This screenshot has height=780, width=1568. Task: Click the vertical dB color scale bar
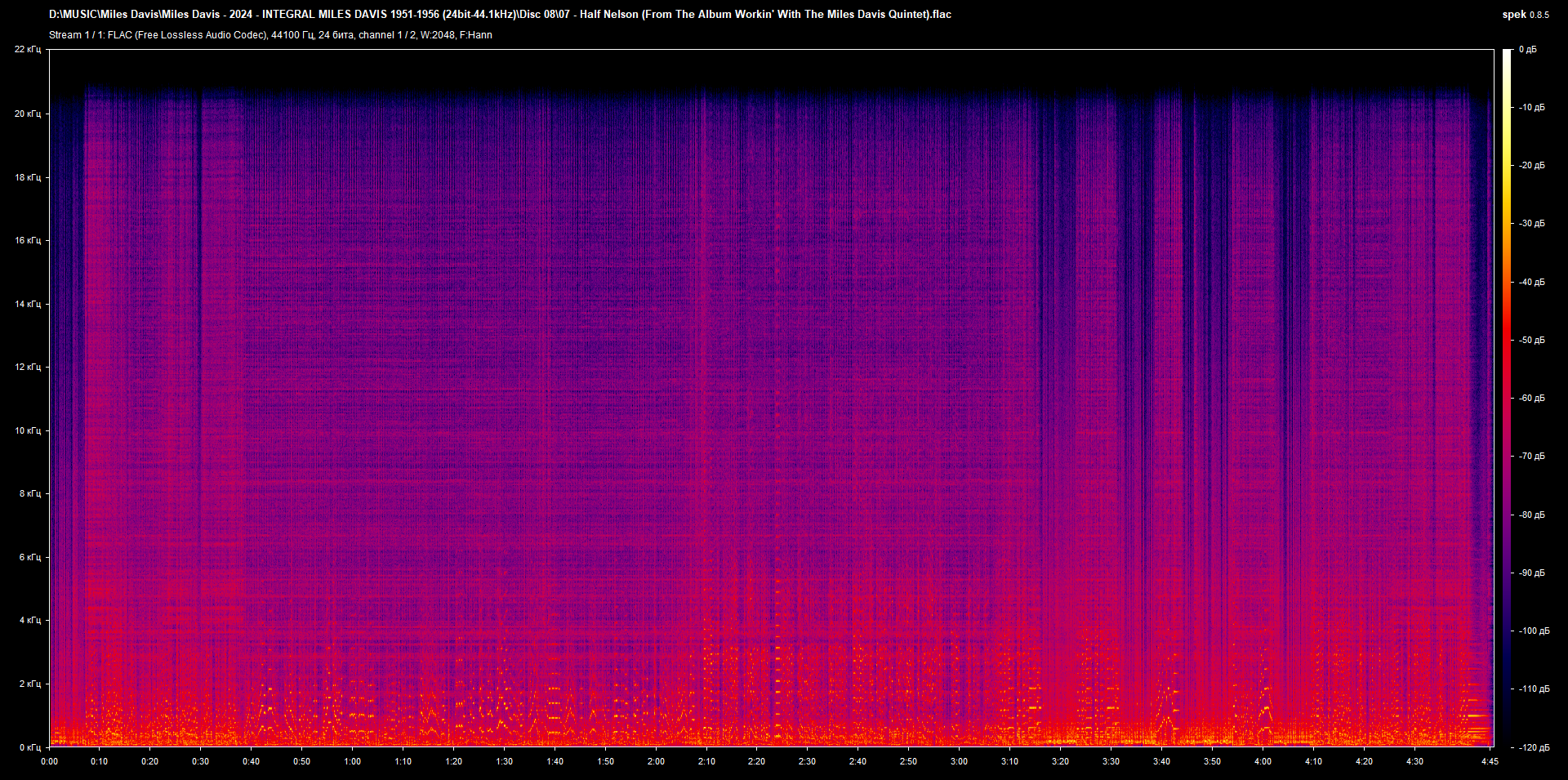coord(1507,398)
